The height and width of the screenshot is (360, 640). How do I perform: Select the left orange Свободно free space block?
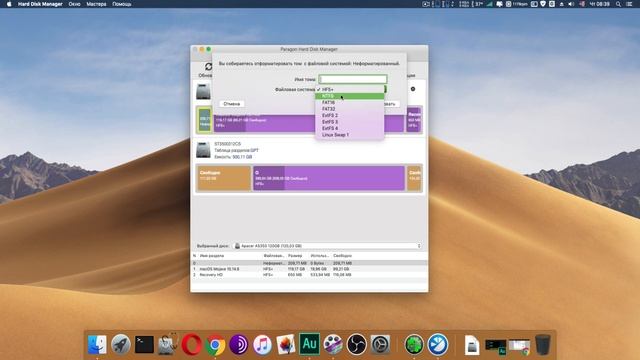[224, 178]
